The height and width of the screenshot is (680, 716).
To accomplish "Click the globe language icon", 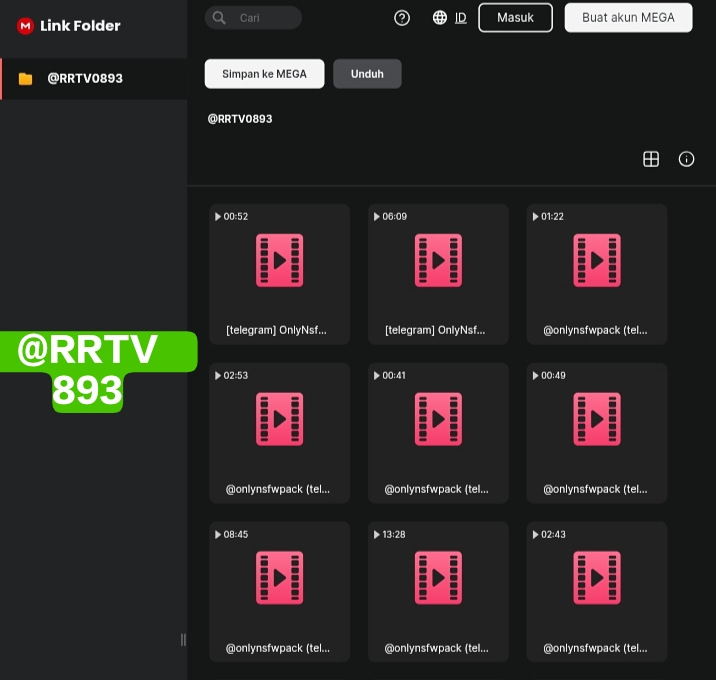I will point(440,18).
